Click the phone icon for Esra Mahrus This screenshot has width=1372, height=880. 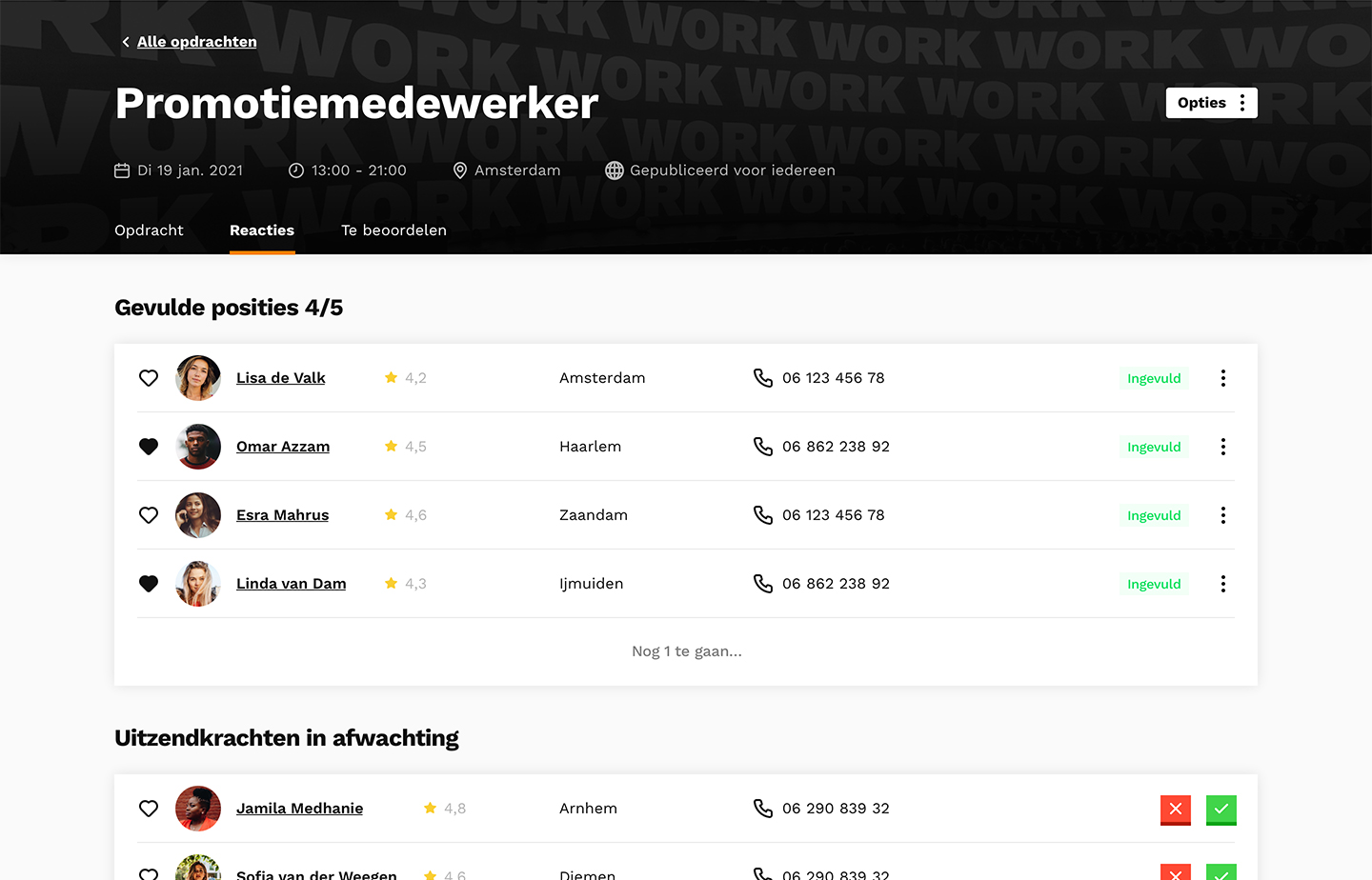[x=763, y=515]
